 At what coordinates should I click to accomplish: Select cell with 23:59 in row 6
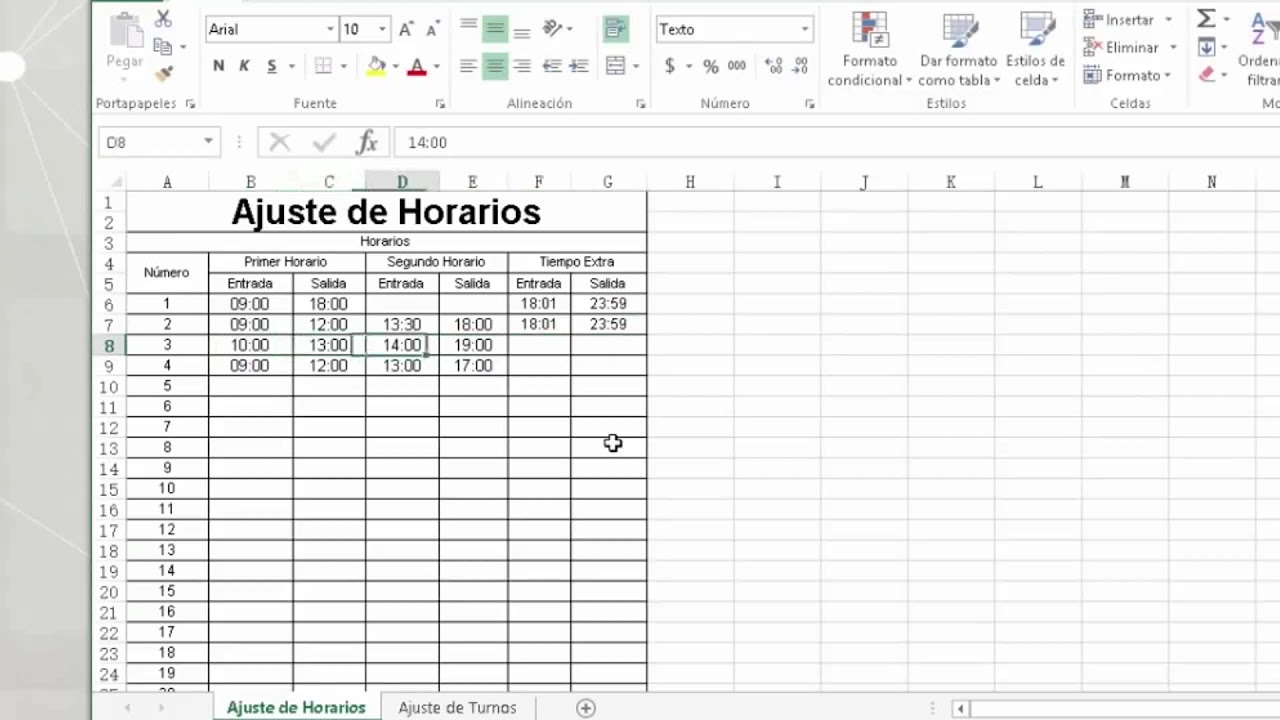[608, 304]
